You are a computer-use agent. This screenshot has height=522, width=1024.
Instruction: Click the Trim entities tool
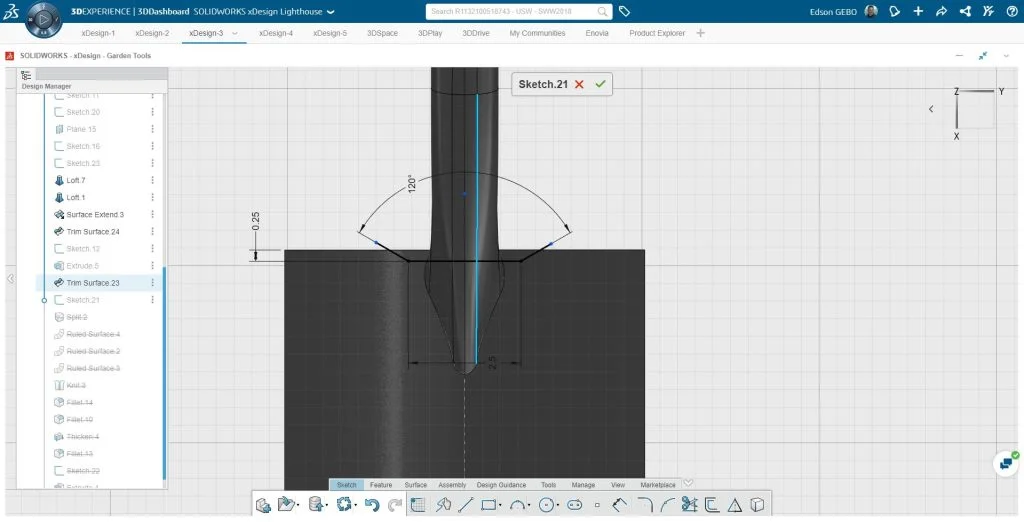pyautogui.click(x=688, y=505)
